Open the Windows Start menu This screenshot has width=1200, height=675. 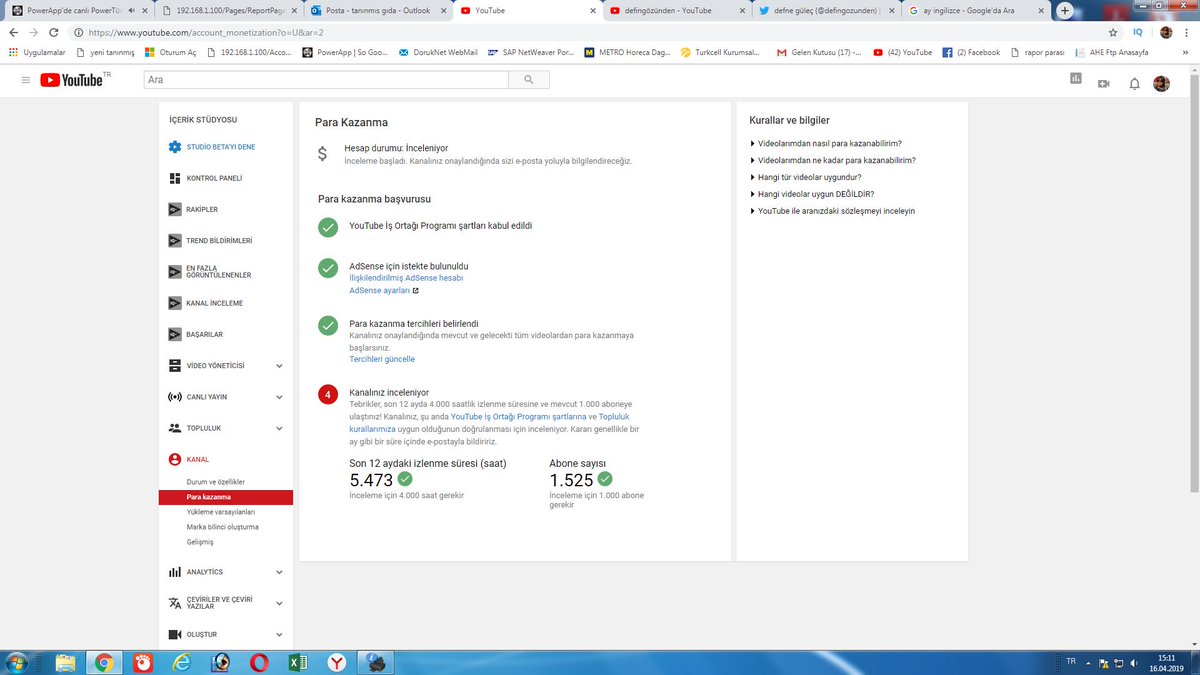[x=17, y=662]
